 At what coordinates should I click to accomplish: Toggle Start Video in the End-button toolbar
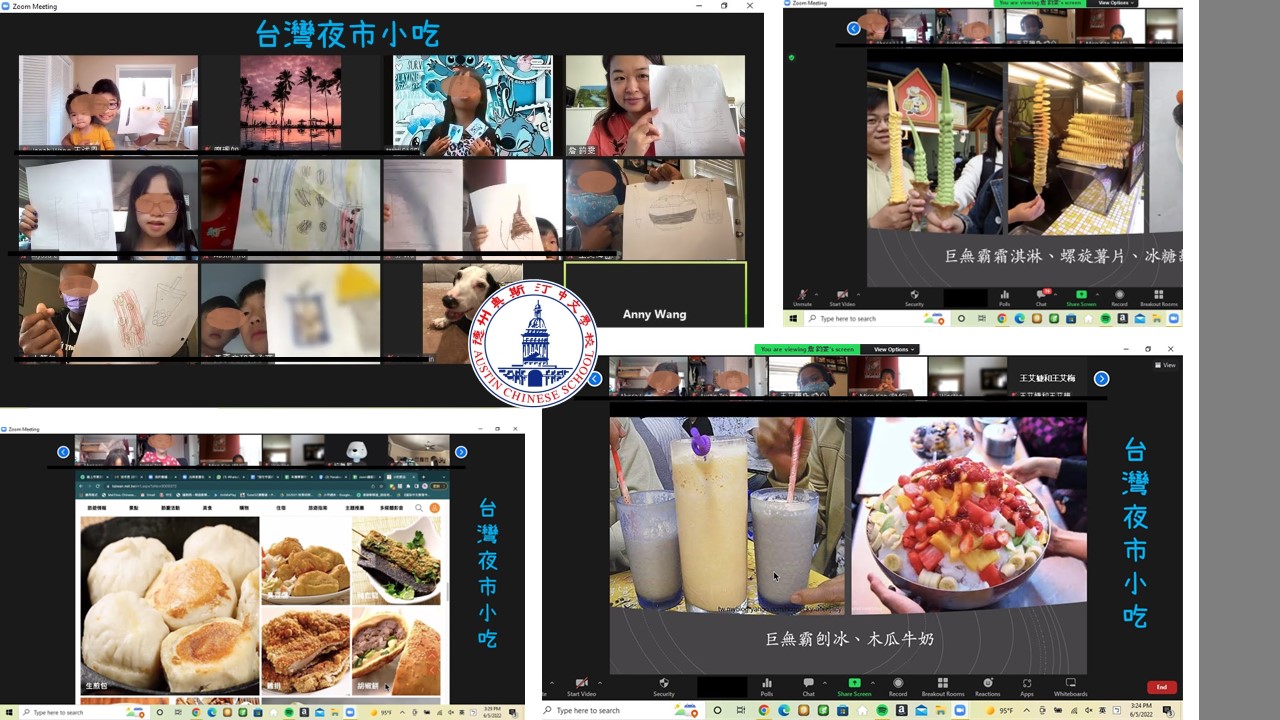point(581,686)
